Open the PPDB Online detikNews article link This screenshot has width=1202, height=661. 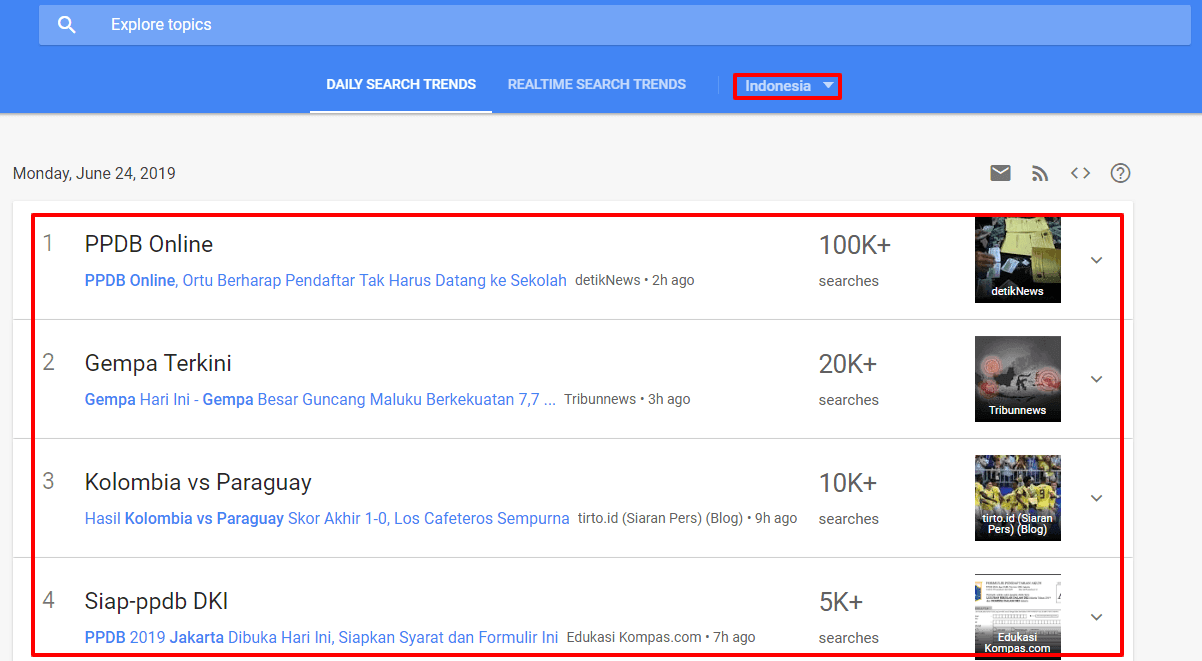[x=325, y=280]
